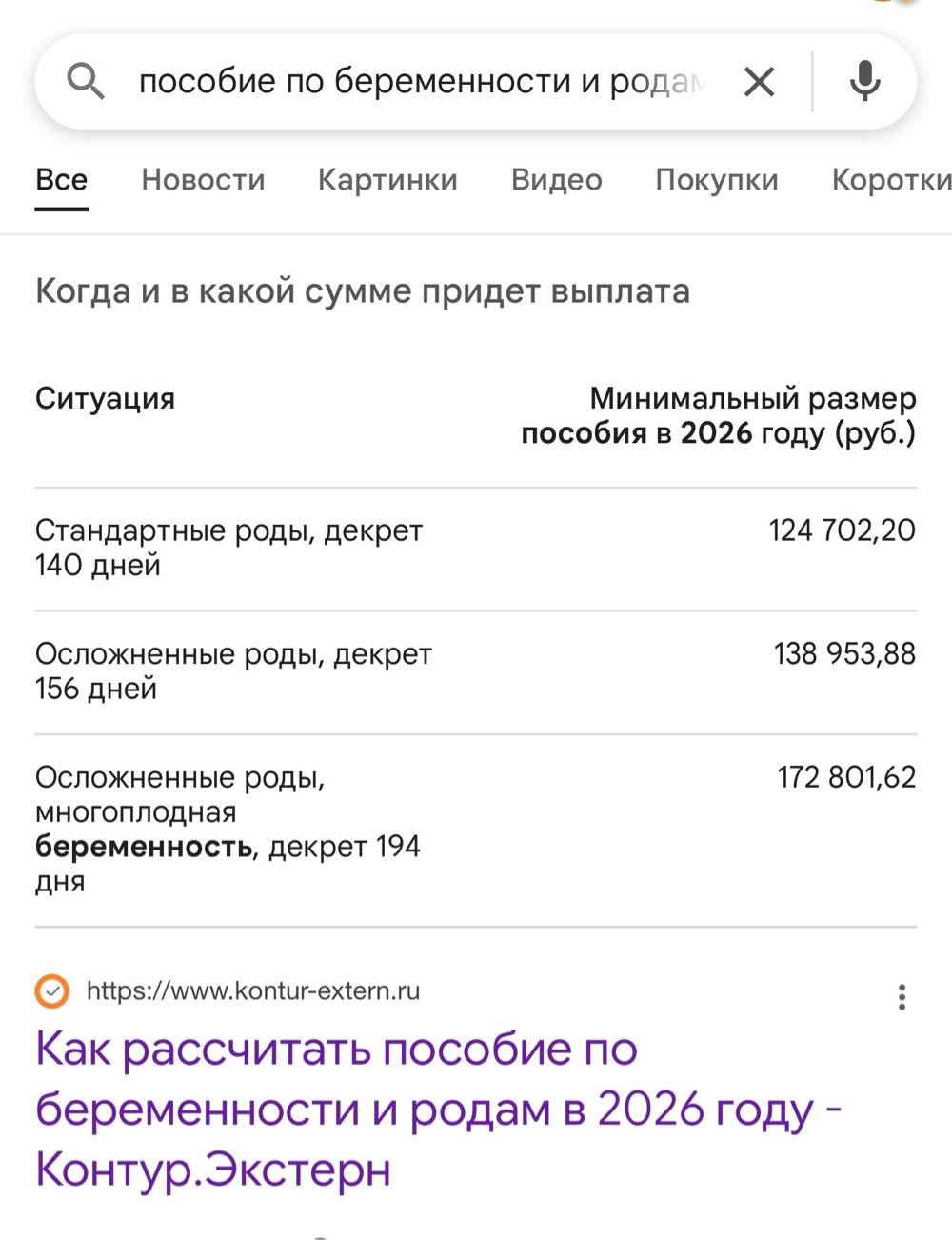Open the Контур.Экстерн result title link
952x1240 pixels.
tap(438, 1109)
